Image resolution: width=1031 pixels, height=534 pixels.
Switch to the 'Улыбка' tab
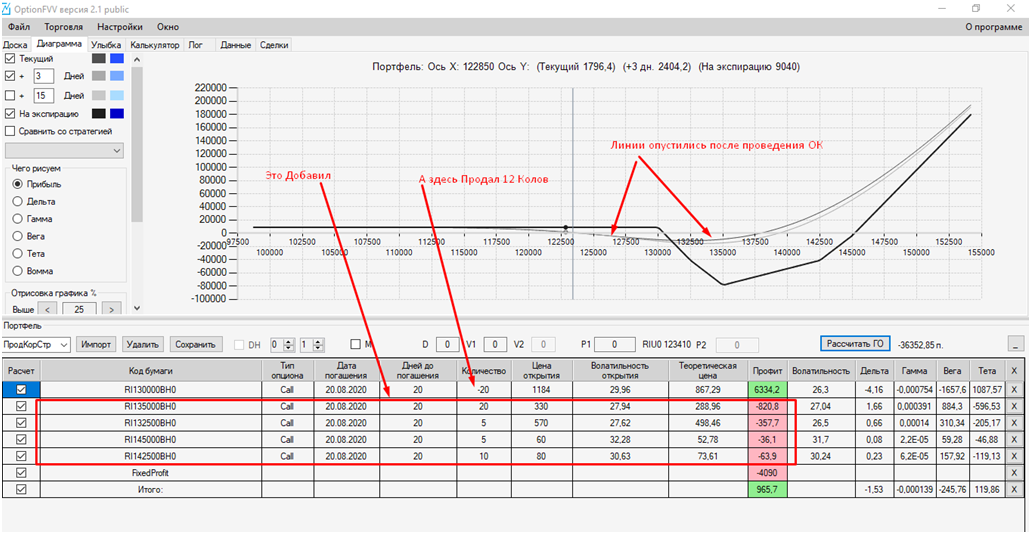pyautogui.click(x=106, y=45)
